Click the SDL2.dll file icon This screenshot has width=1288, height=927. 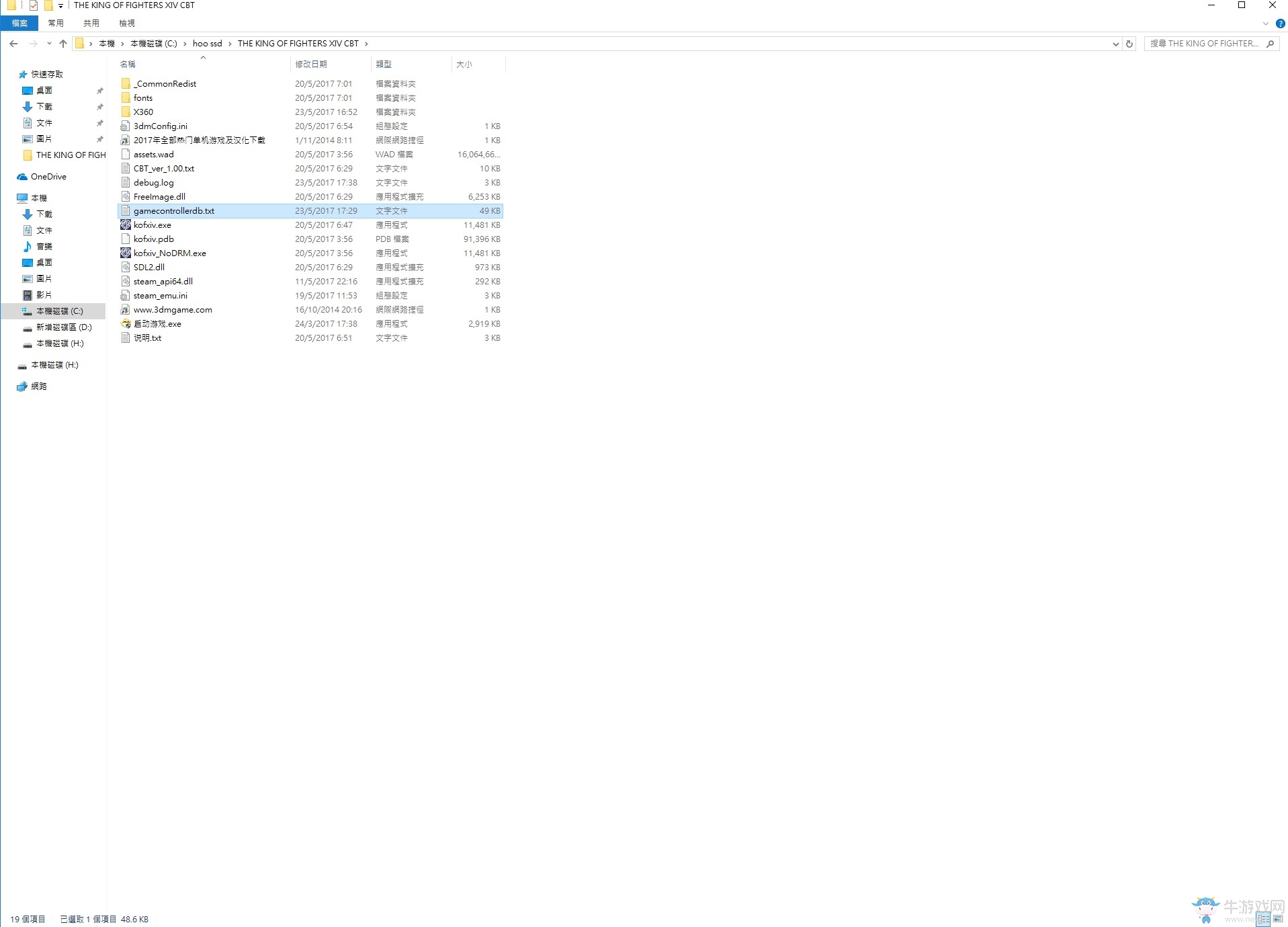coord(126,268)
